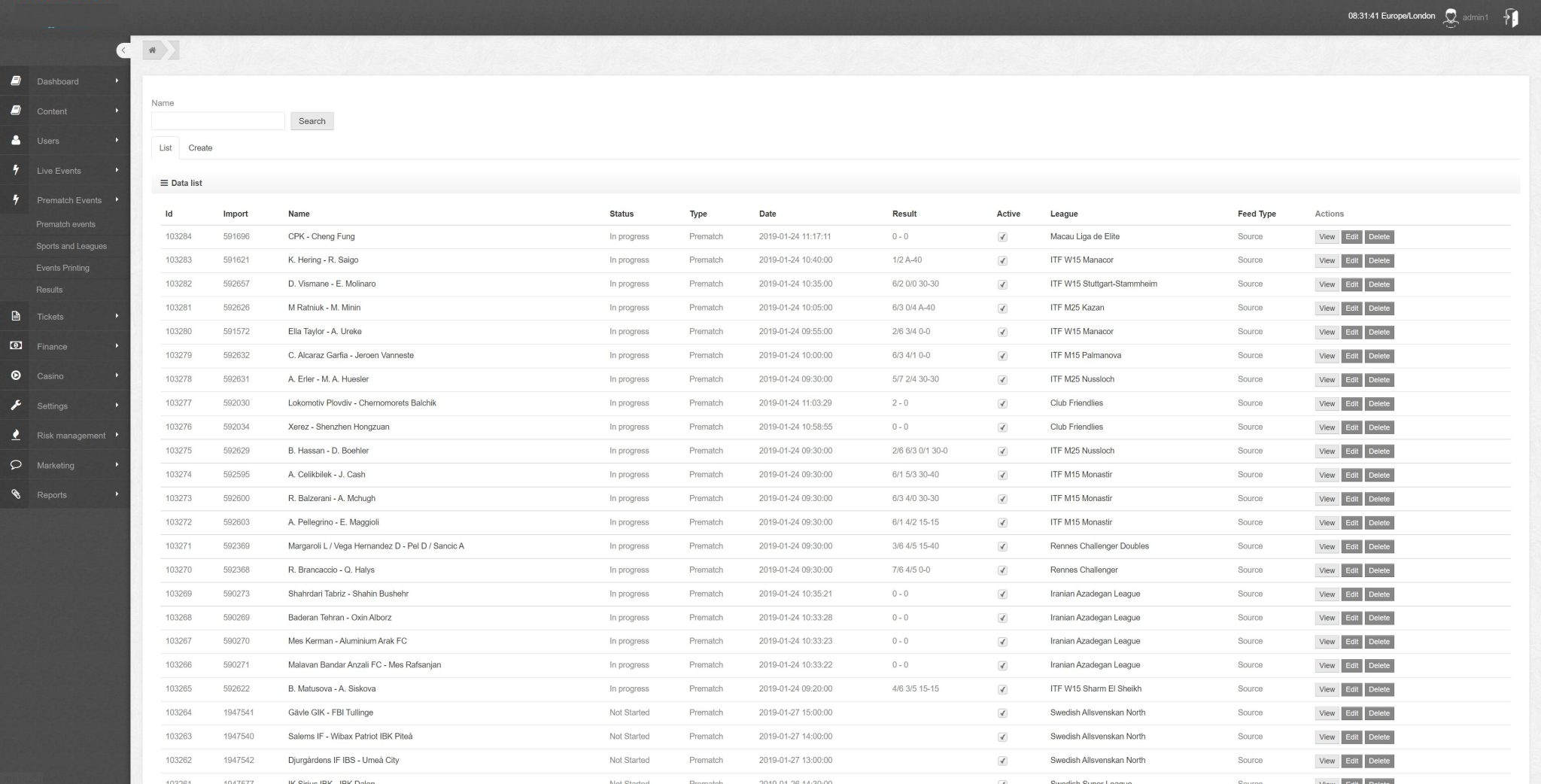
Task: Open Sports and Leagues submenu item
Action: 71,246
